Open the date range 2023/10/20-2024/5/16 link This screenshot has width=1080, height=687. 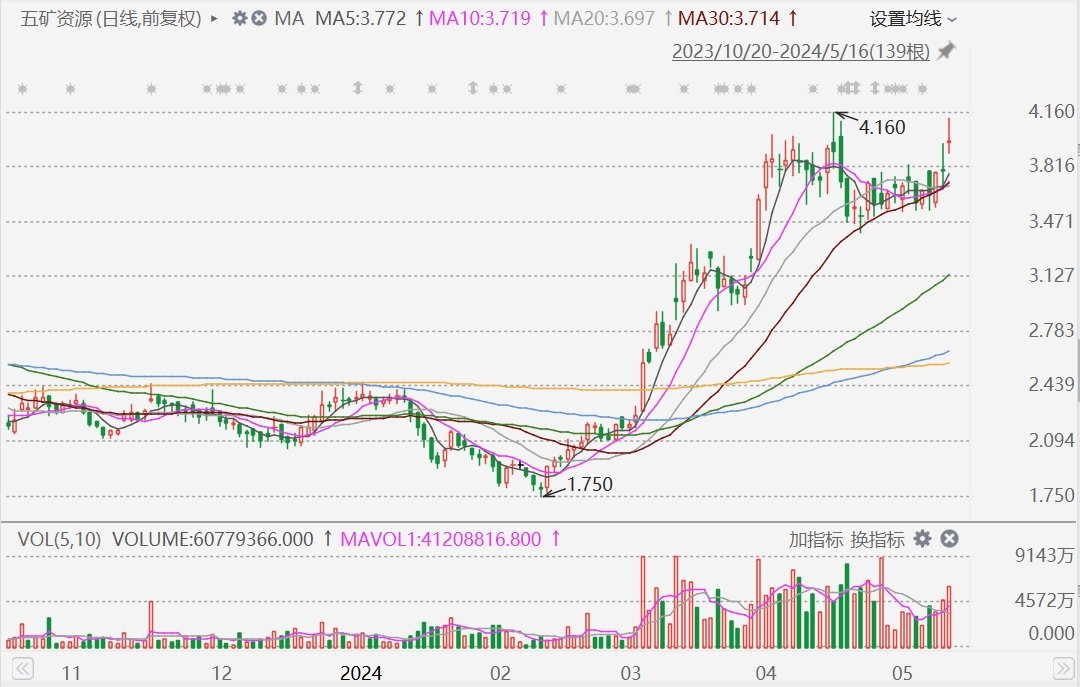tap(801, 52)
